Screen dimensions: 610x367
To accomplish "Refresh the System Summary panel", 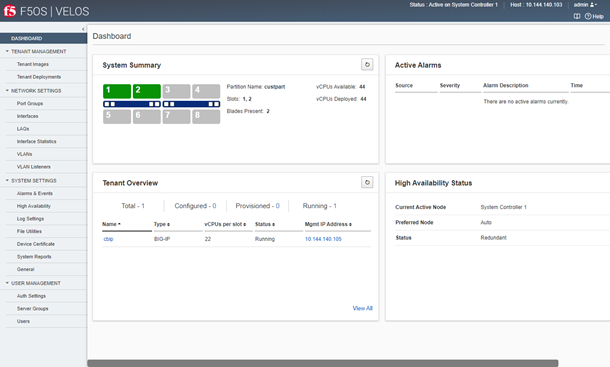I will click(x=367, y=64).
